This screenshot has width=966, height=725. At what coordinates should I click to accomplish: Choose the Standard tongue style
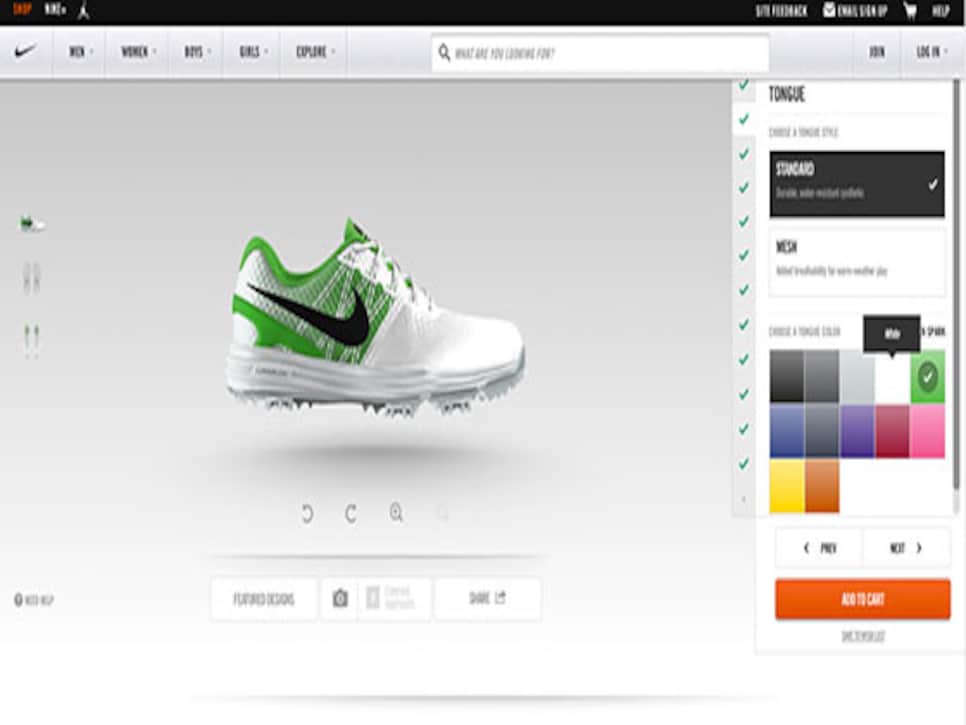point(856,184)
